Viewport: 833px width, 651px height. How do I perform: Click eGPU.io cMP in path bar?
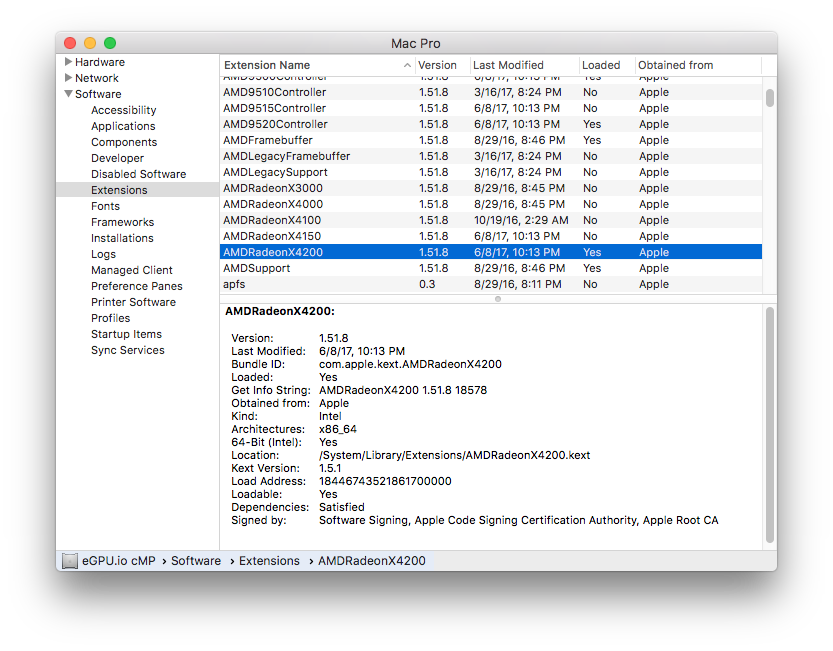coord(118,561)
